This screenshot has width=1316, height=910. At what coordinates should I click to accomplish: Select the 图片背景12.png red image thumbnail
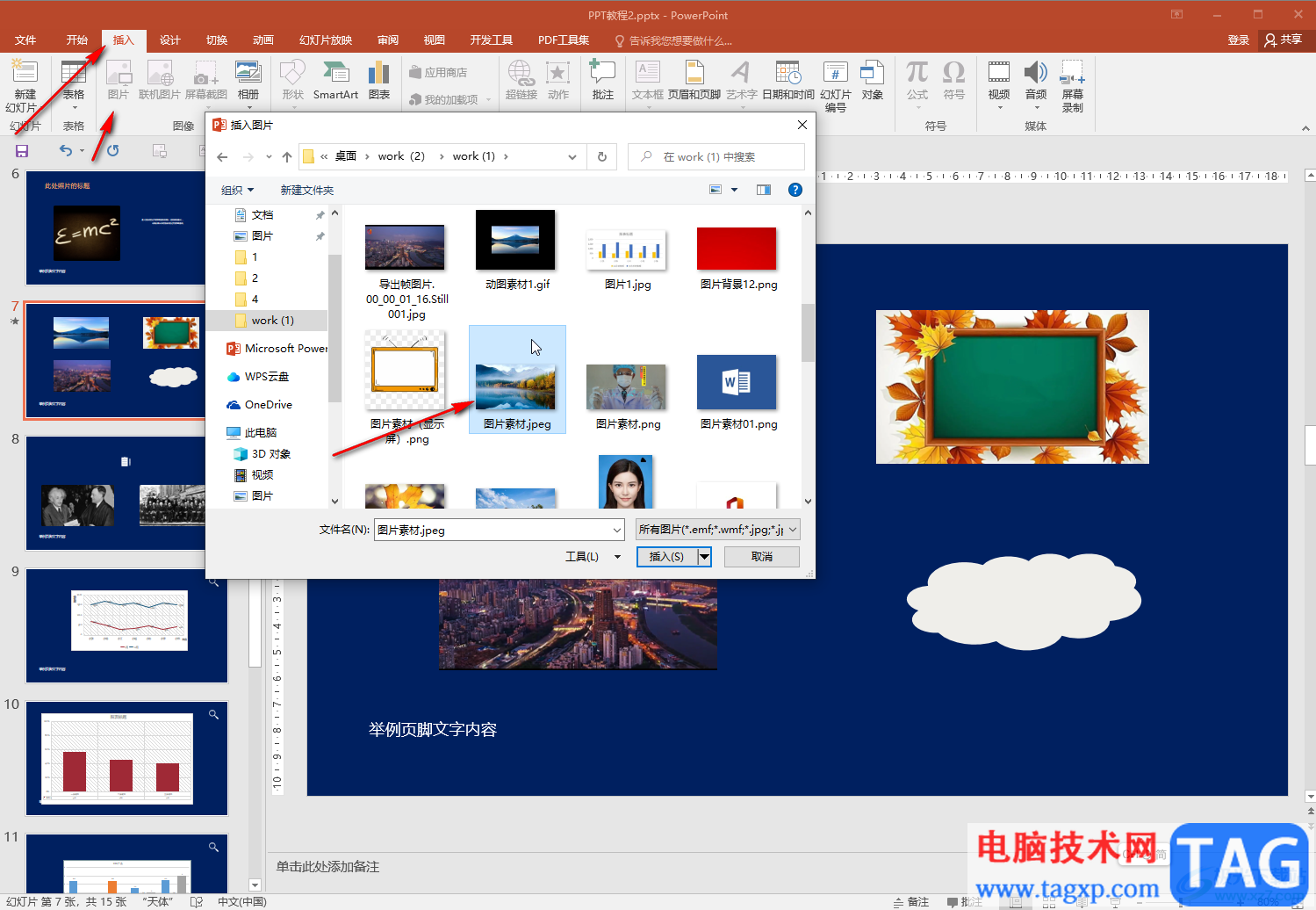tap(737, 249)
